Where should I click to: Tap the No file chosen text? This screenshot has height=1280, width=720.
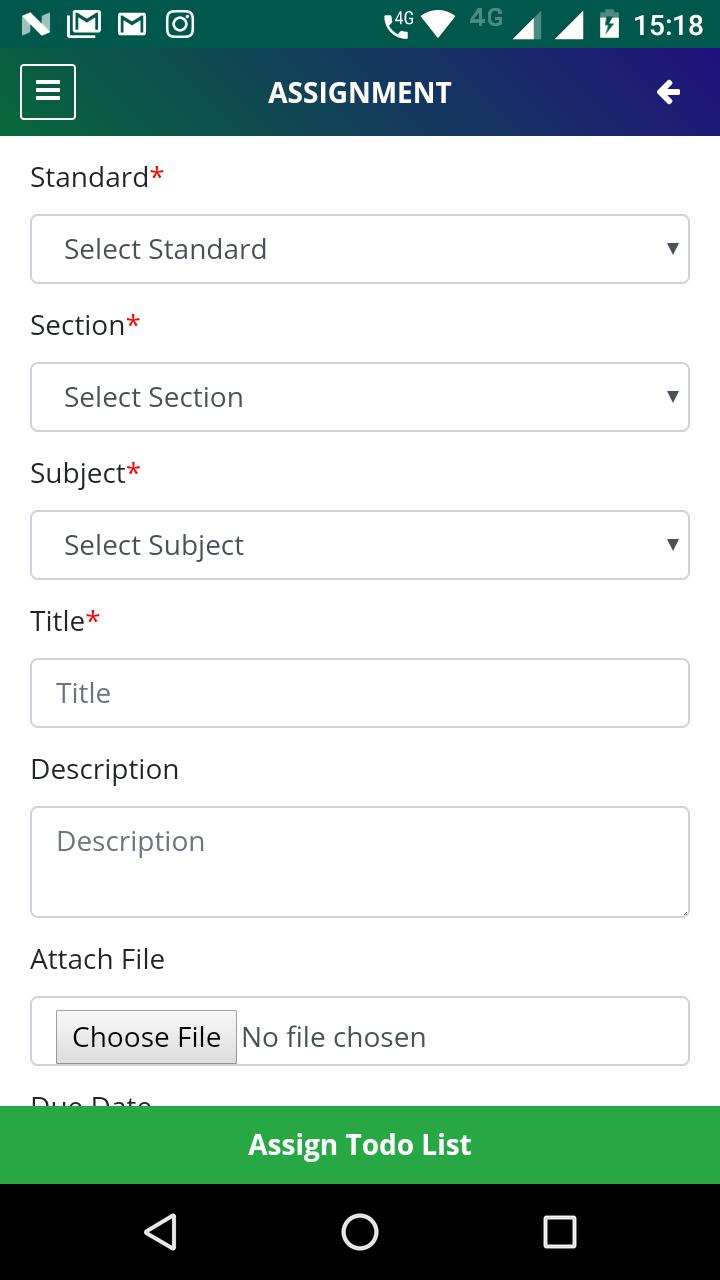click(334, 1037)
